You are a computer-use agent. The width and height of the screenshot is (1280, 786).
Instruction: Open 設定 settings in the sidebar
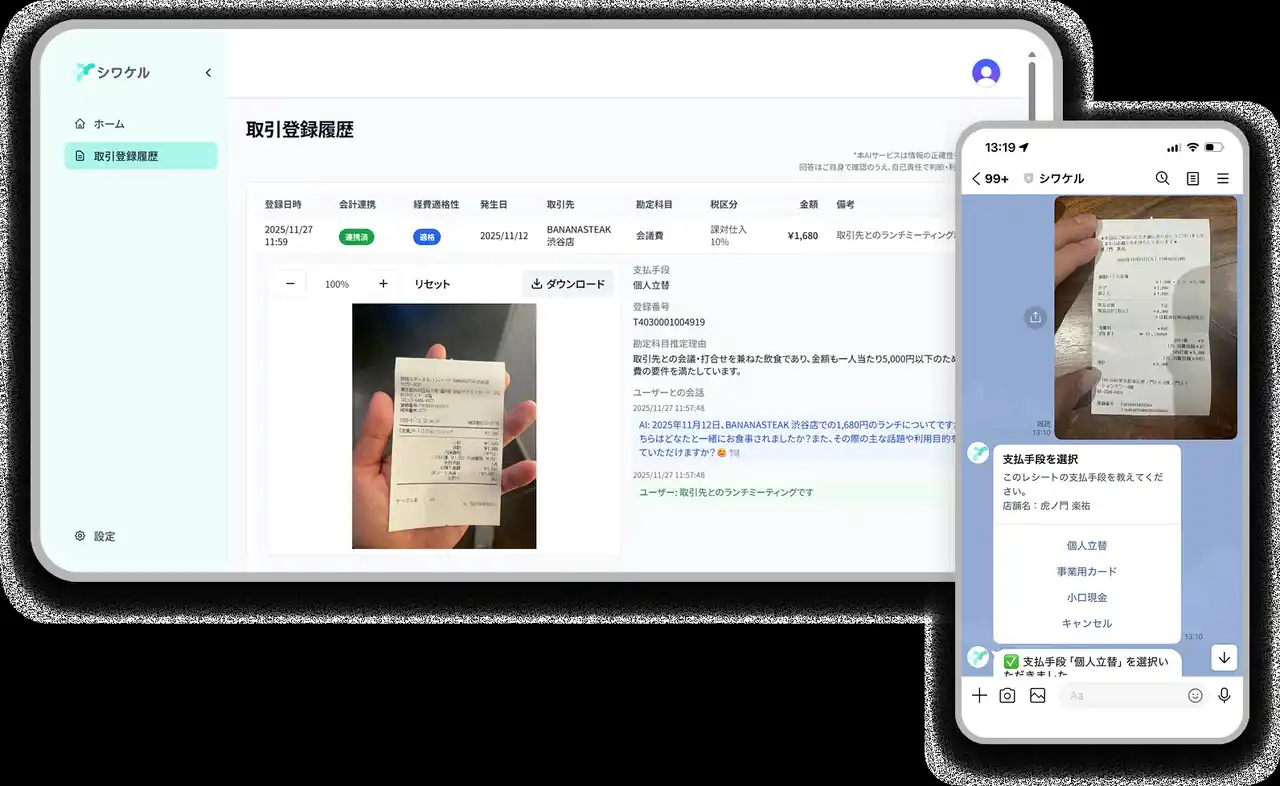point(104,536)
